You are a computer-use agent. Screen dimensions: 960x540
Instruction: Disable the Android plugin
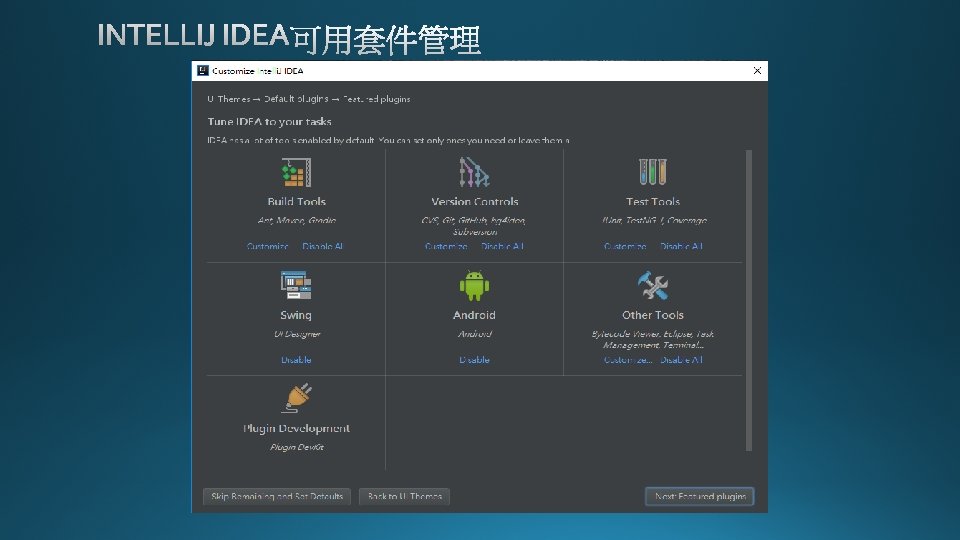click(474, 359)
